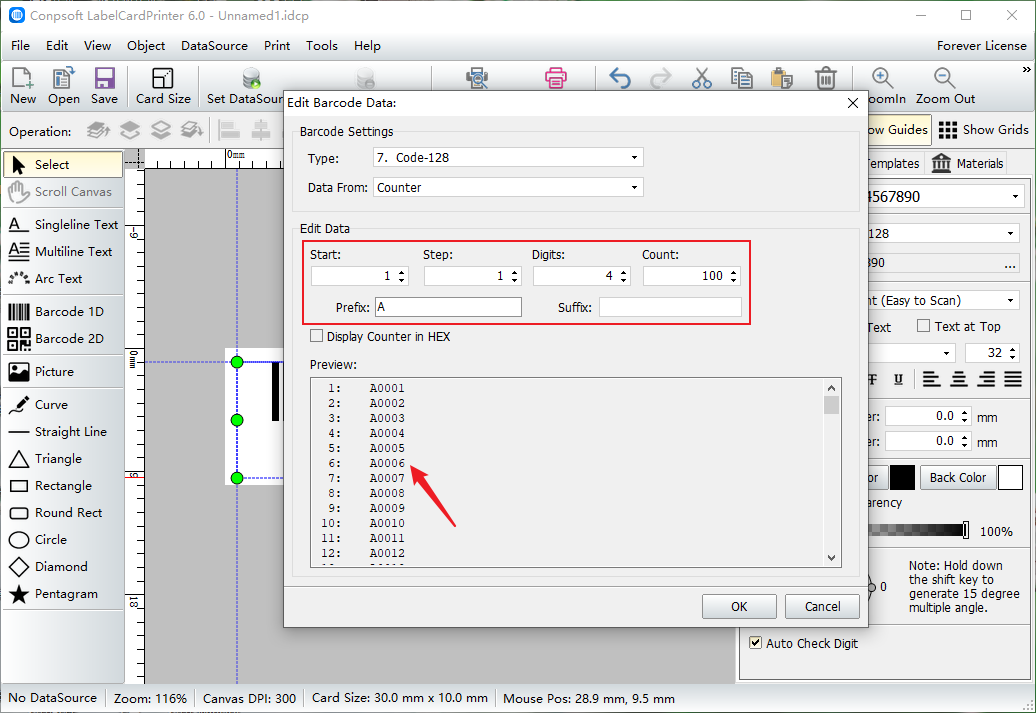Click into the Suffix input field
The height and width of the screenshot is (713, 1036).
(x=670, y=307)
